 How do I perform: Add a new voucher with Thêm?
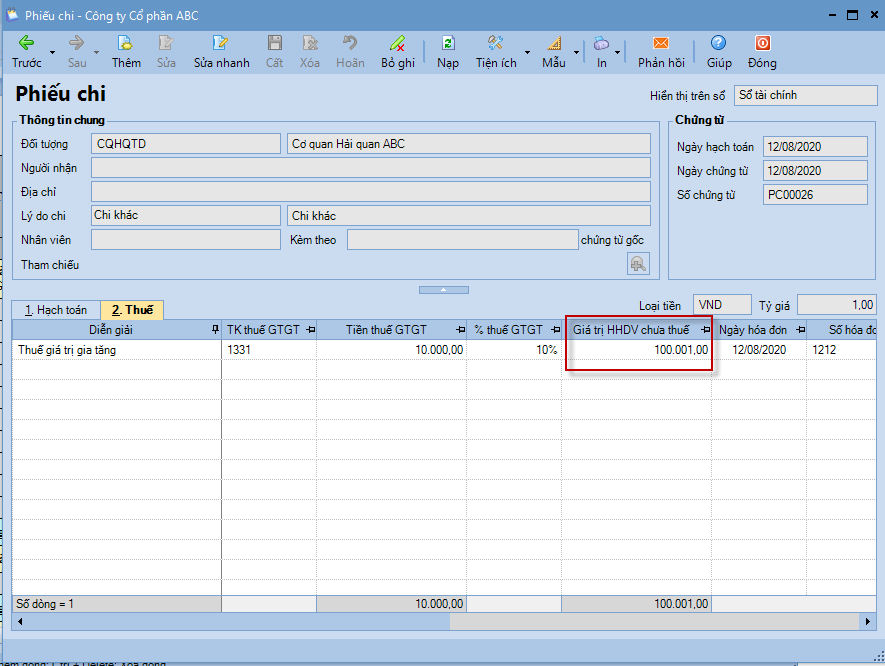click(126, 51)
